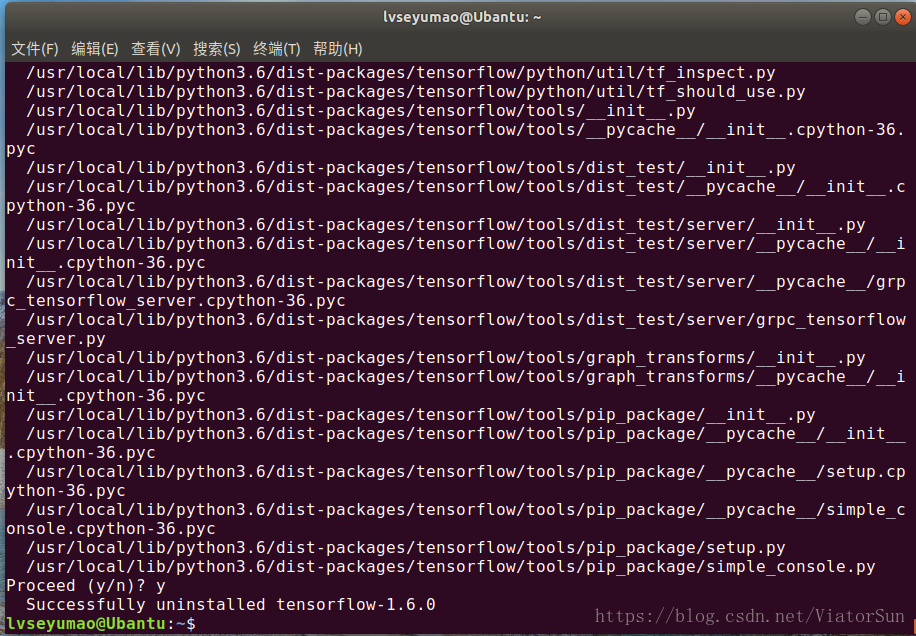Close the terminal window

[903, 17]
